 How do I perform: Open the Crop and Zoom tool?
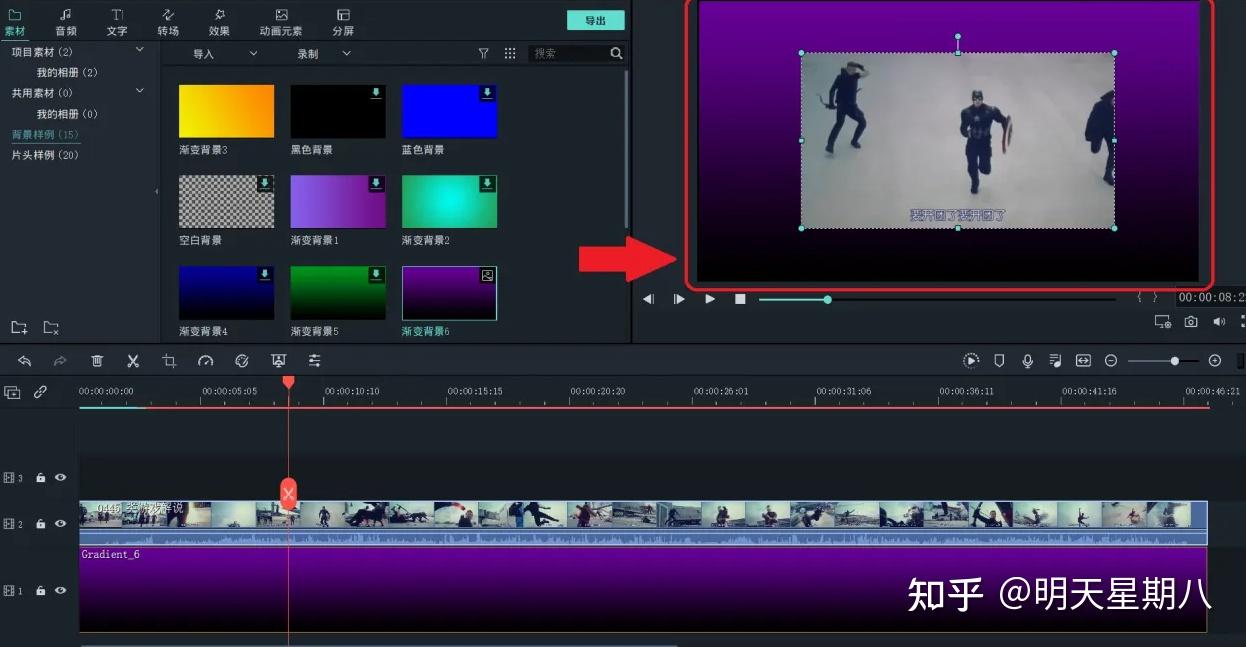(169, 361)
